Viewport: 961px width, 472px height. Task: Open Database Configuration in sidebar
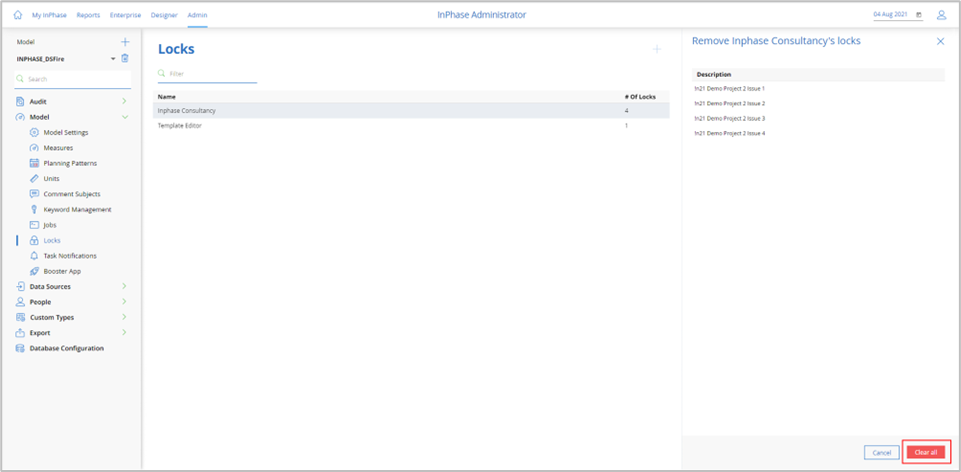click(67, 348)
